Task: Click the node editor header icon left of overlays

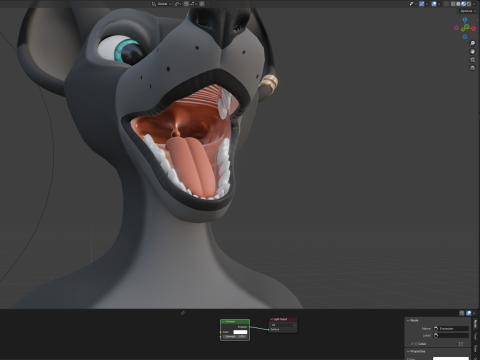Action: pyautogui.click(x=462, y=313)
